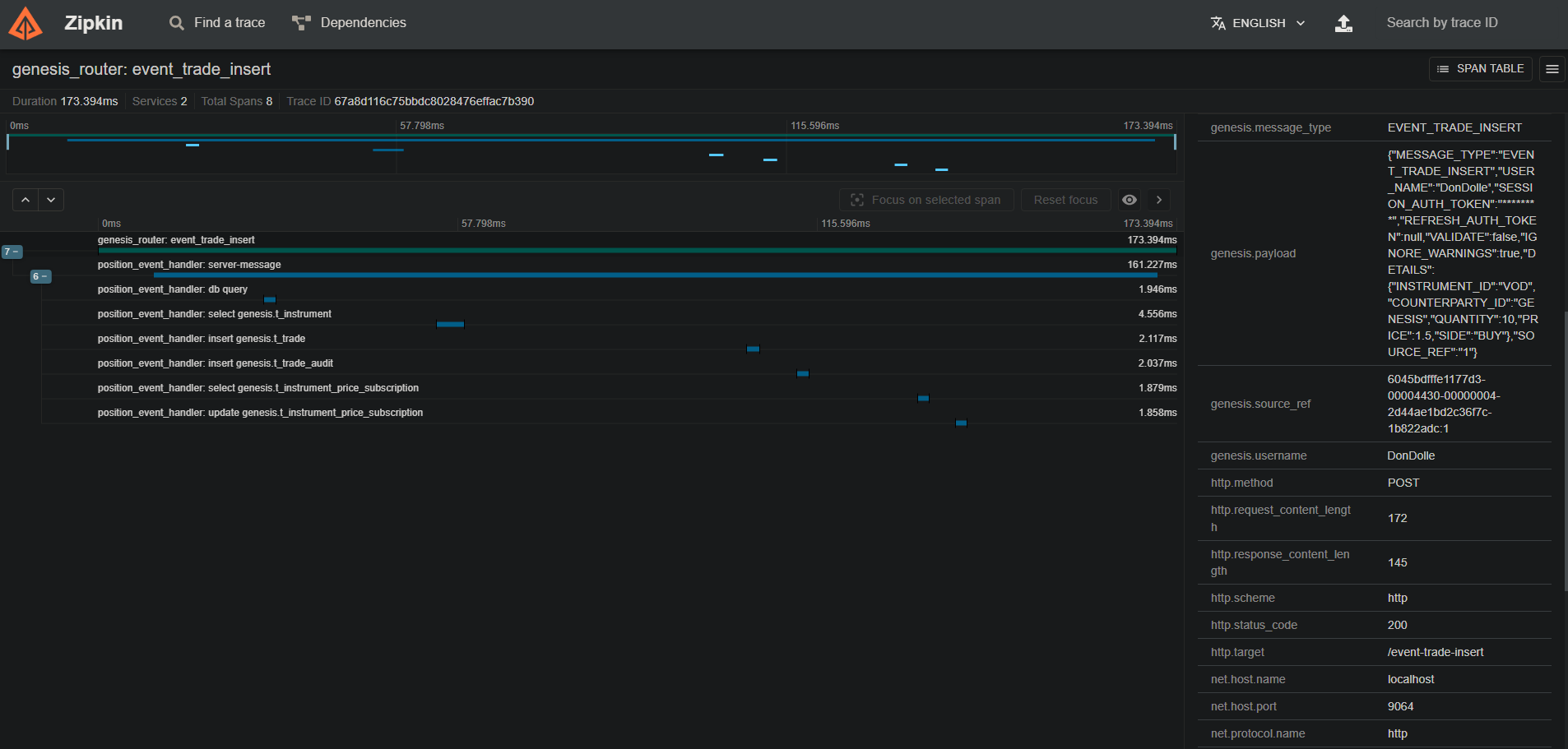Open the hamburger menu beside Span Table
Viewport: 1568px width, 749px height.
pos(1552,69)
